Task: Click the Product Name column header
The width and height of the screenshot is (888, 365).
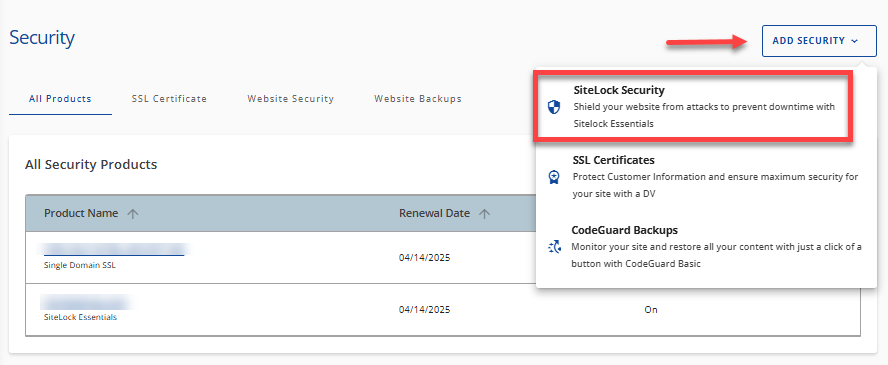Action: pos(81,213)
